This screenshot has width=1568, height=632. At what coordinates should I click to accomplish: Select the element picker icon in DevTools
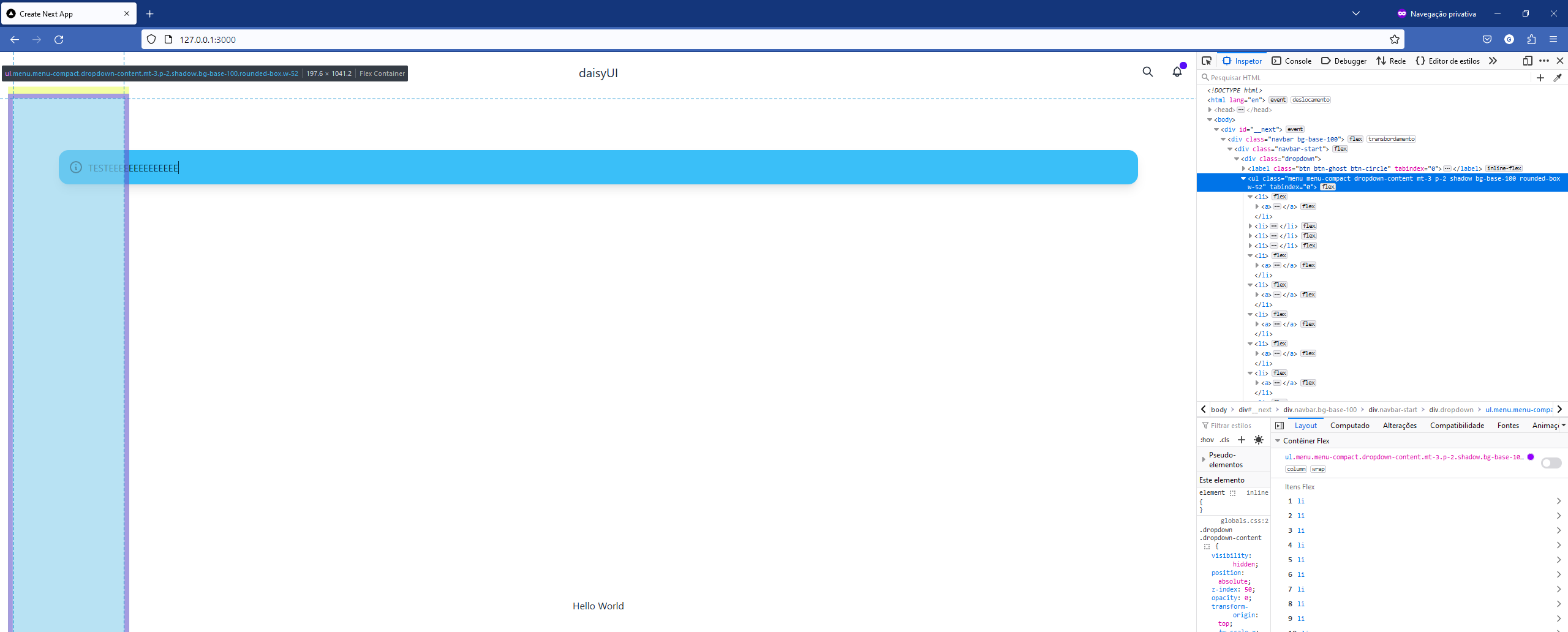[1207, 61]
